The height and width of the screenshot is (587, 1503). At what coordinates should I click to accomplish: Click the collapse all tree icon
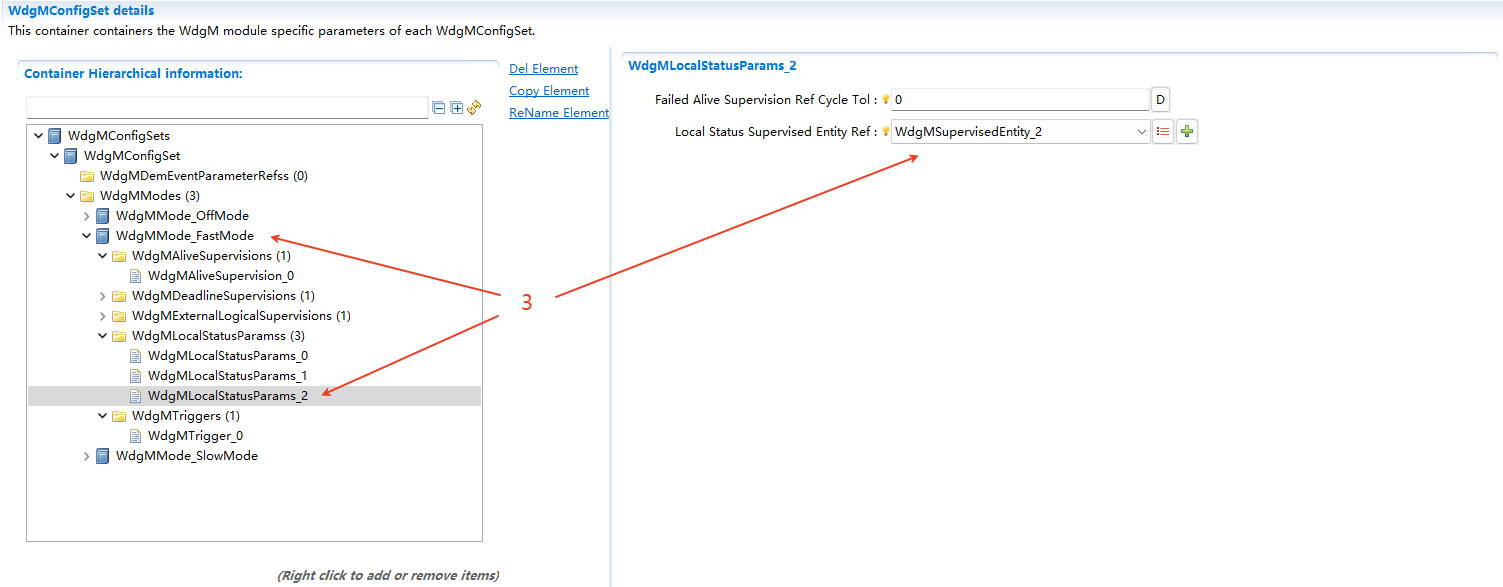[439, 108]
